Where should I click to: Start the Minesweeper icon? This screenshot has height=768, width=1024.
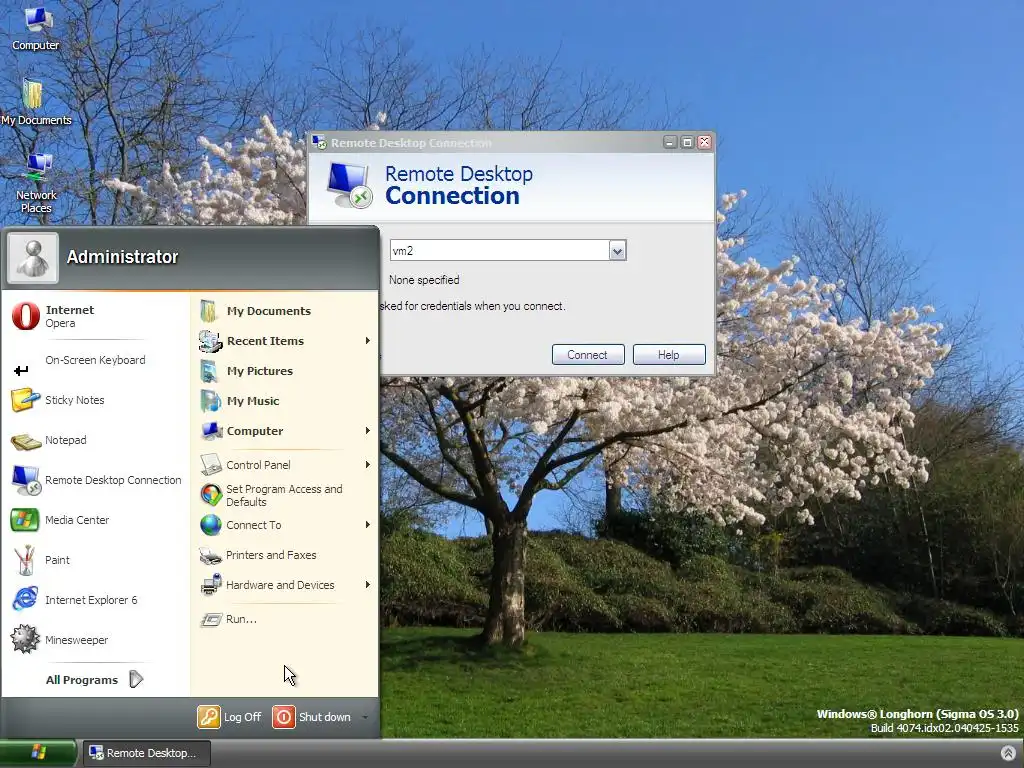click(25, 639)
